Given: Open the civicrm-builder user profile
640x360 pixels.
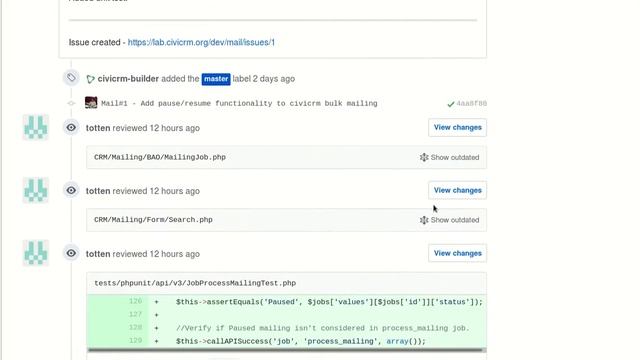Looking at the screenshot, I should point(128,79).
